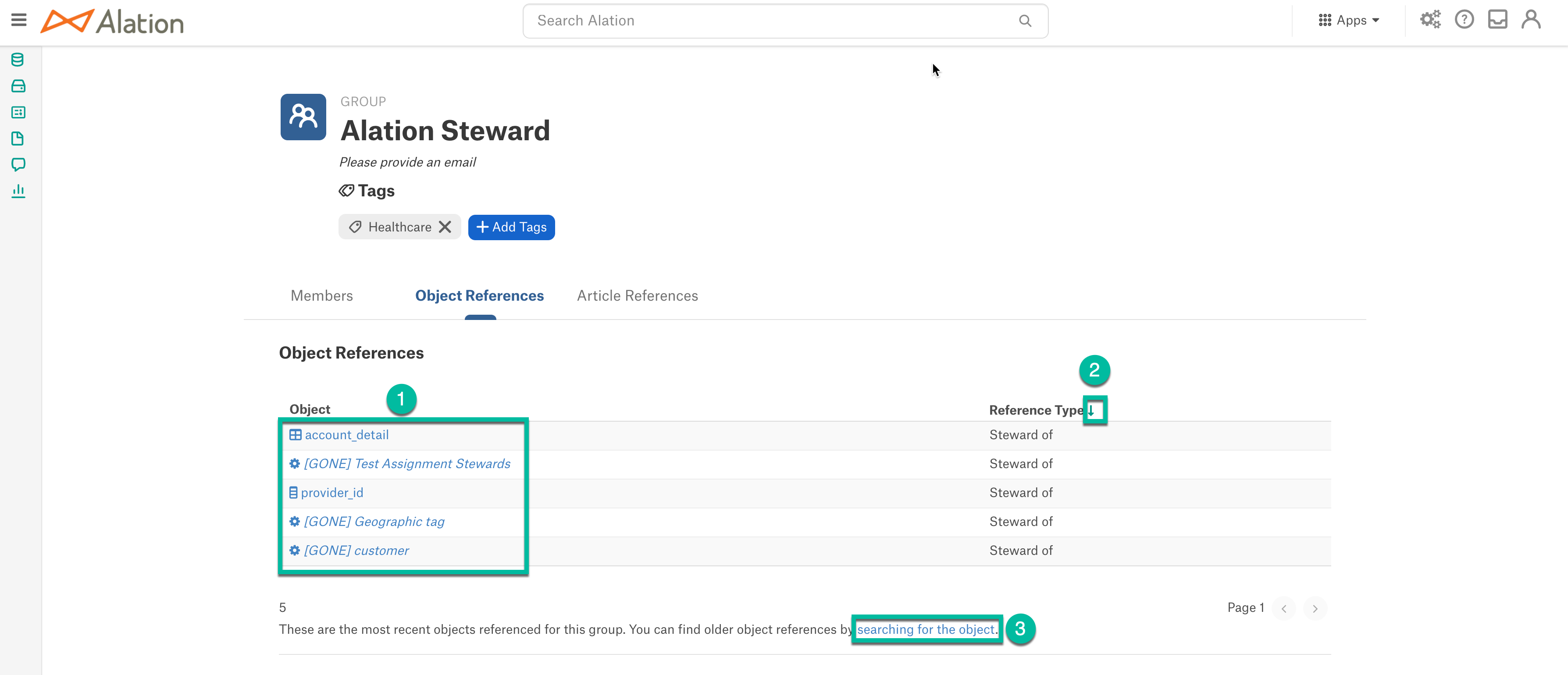
Task: Click the Search Alation input field
Action: click(x=784, y=21)
